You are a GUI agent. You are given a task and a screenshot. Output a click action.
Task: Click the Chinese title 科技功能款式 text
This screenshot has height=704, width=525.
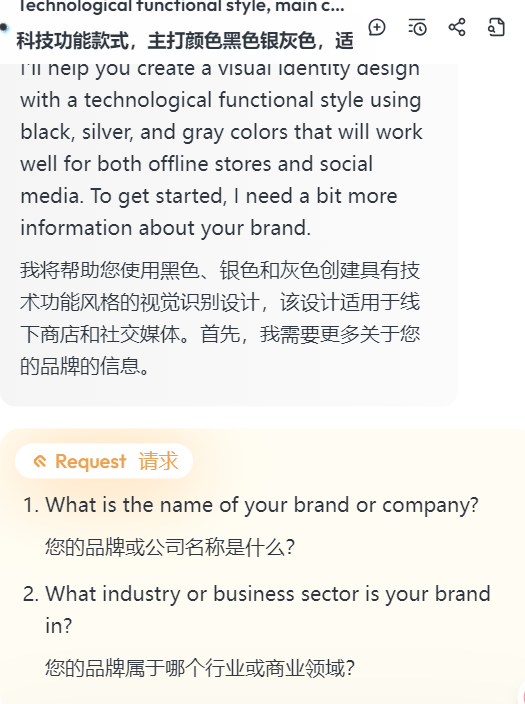coord(185,41)
